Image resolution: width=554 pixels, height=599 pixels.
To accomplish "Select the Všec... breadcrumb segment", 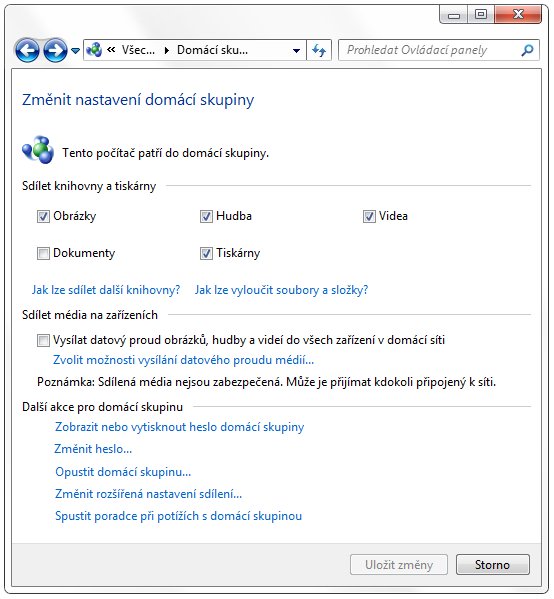I will [138, 50].
